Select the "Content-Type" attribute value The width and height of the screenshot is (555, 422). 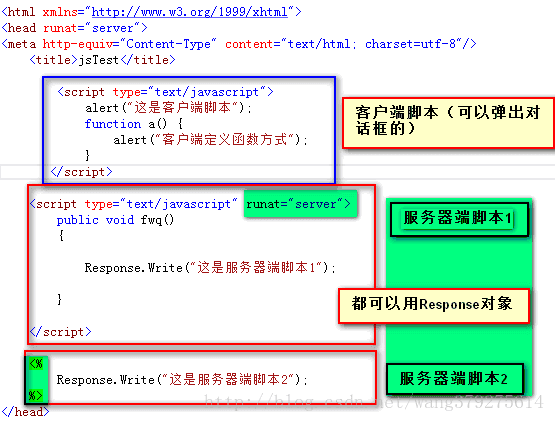(x=168, y=44)
